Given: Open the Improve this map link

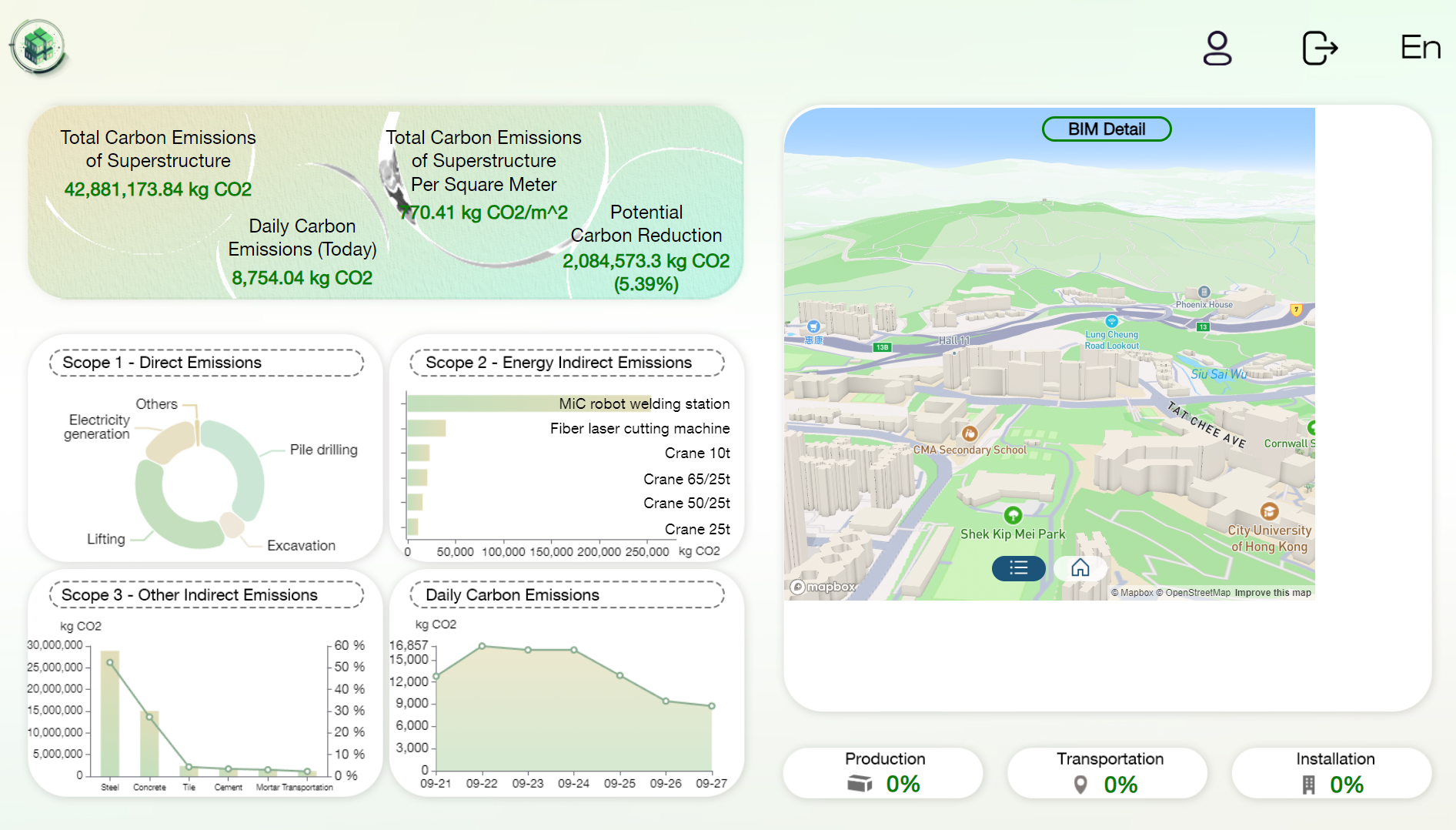Looking at the screenshot, I should 1273,593.
